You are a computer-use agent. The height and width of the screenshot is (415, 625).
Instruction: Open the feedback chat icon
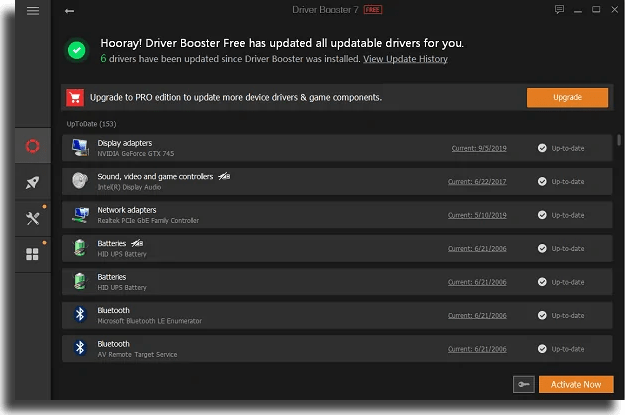(559, 10)
